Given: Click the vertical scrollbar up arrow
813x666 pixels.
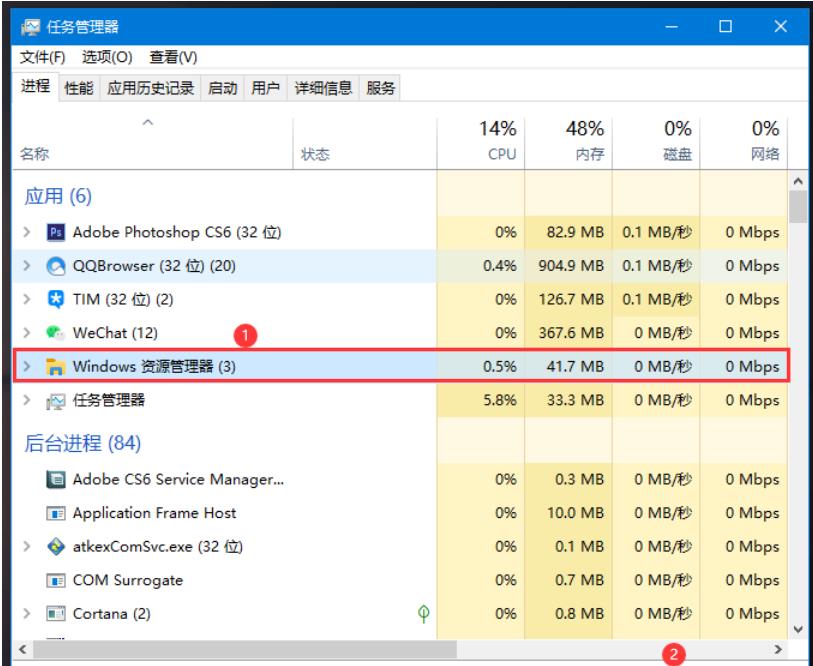Looking at the screenshot, I should pyautogui.click(x=798, y=181).
